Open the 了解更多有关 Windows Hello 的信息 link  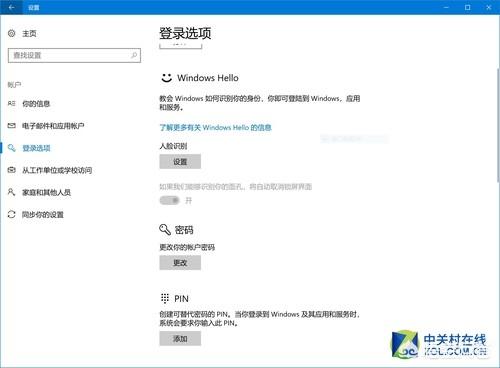215,127
